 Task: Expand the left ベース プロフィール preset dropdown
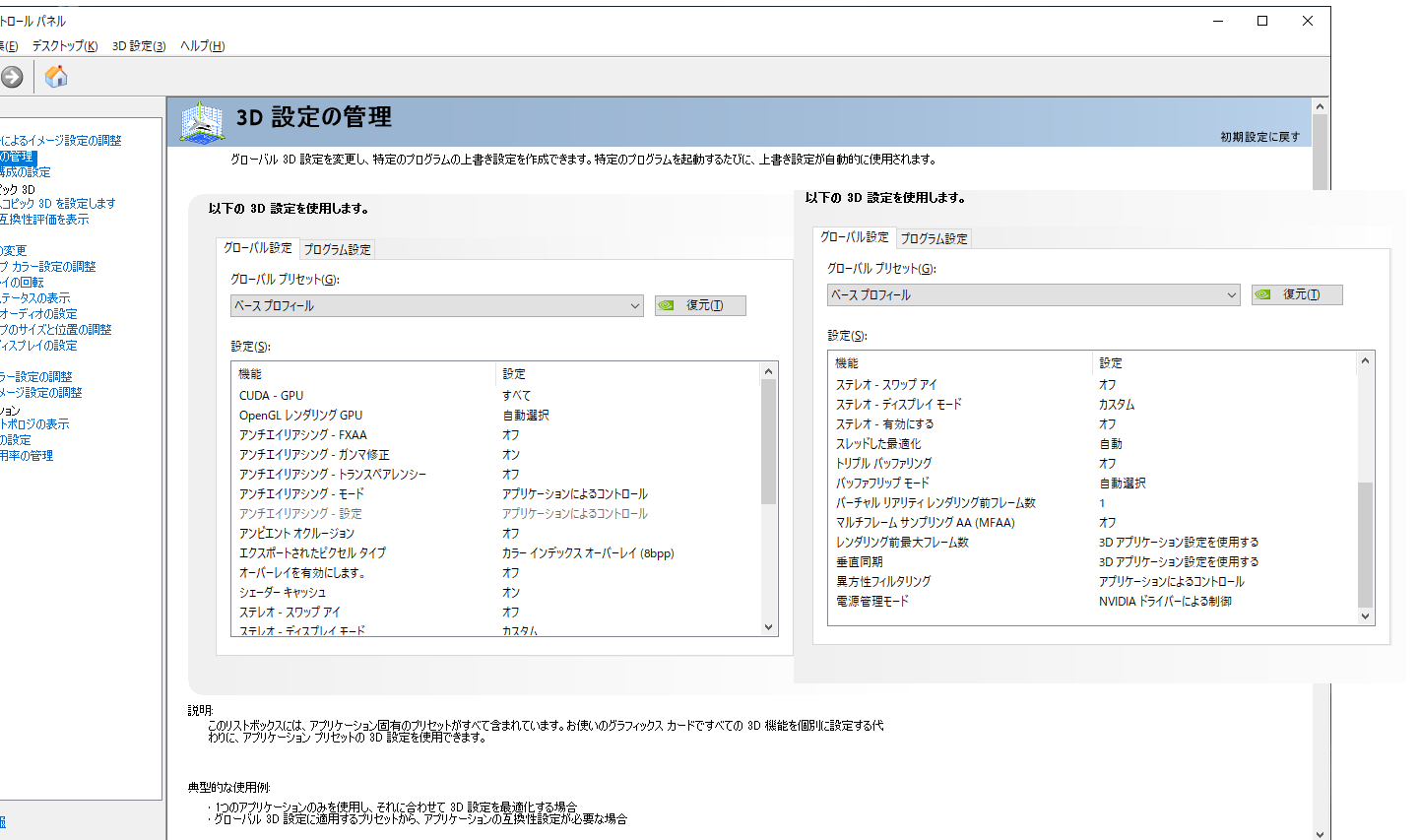point(437,306)
